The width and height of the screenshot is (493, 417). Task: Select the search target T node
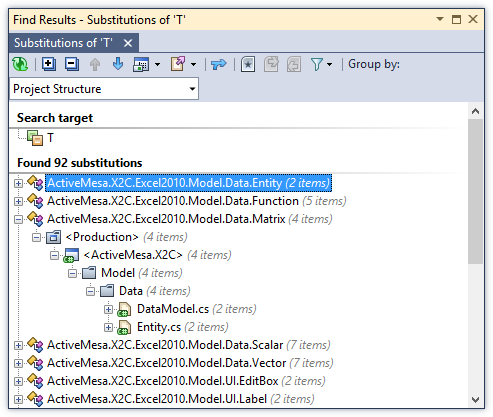click(x=50, y=137)
